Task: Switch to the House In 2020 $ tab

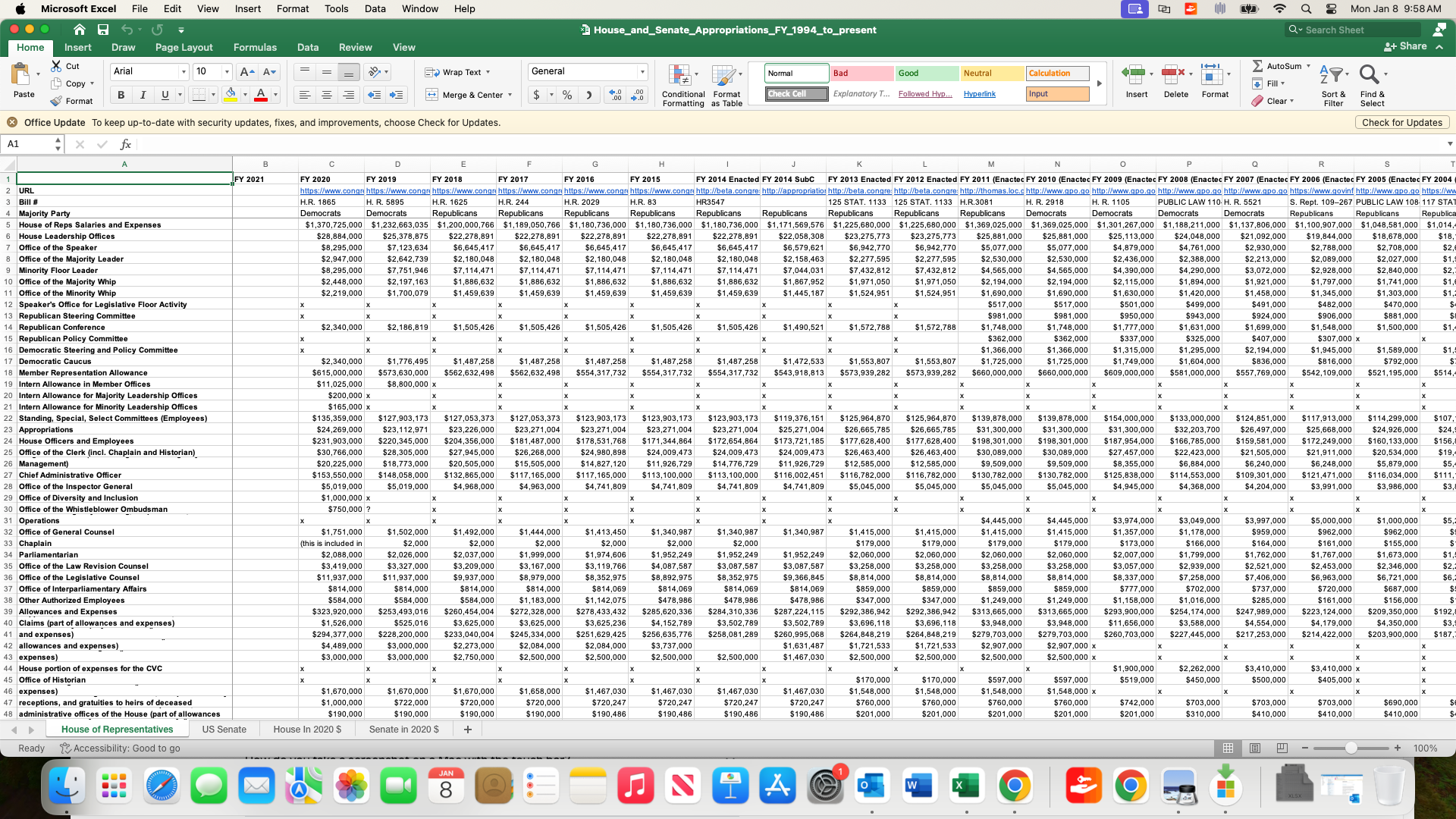Action: point(308,729)
